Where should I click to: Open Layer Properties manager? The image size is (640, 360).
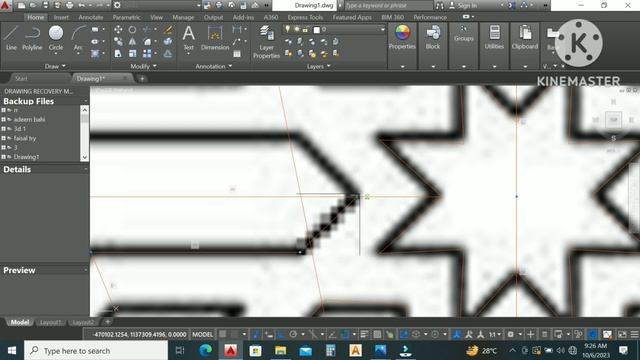(x=266, y=42)
